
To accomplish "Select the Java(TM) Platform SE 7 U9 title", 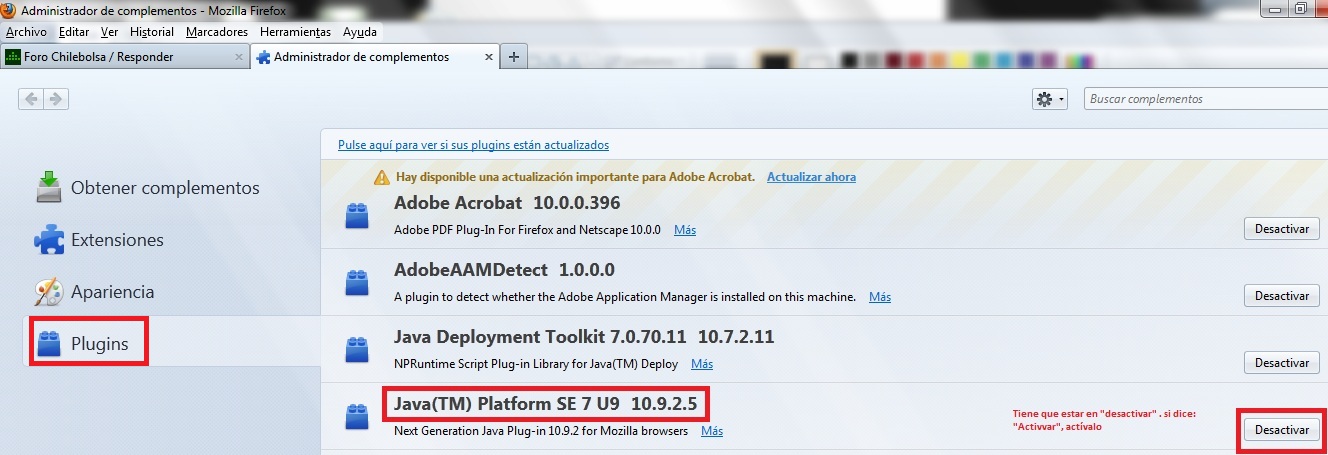I will point(546,404).
